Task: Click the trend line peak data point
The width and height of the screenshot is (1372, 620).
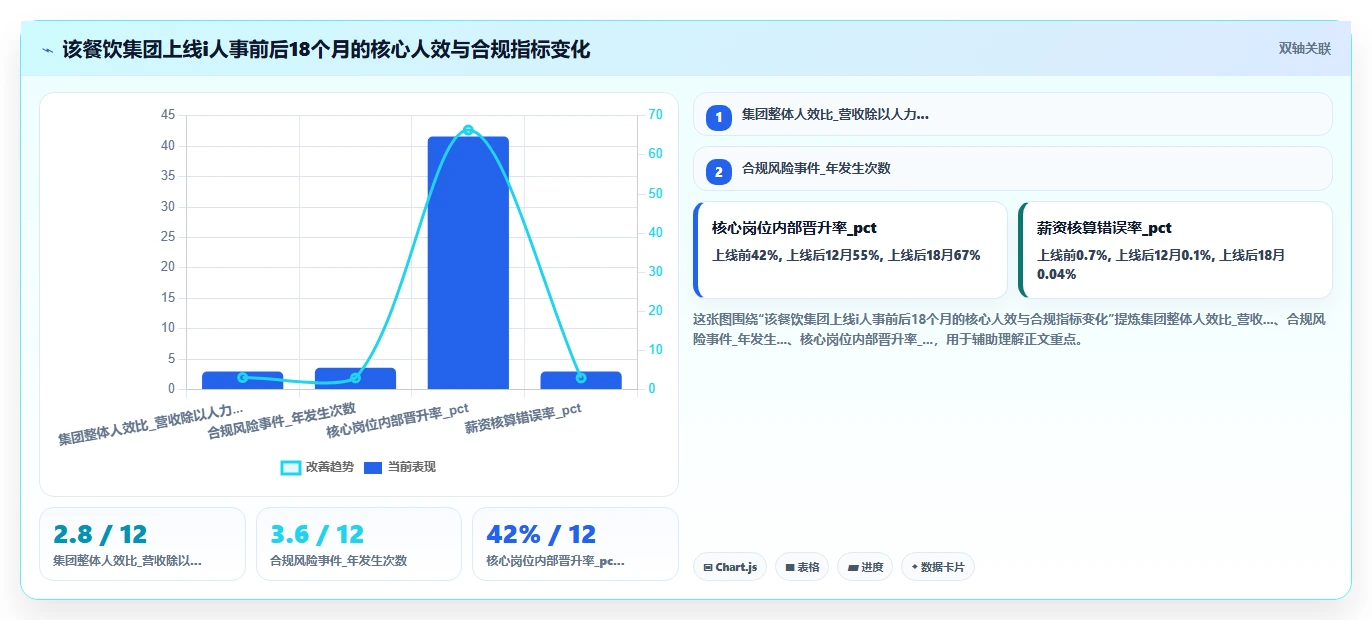Action: (x=468, y=130)
